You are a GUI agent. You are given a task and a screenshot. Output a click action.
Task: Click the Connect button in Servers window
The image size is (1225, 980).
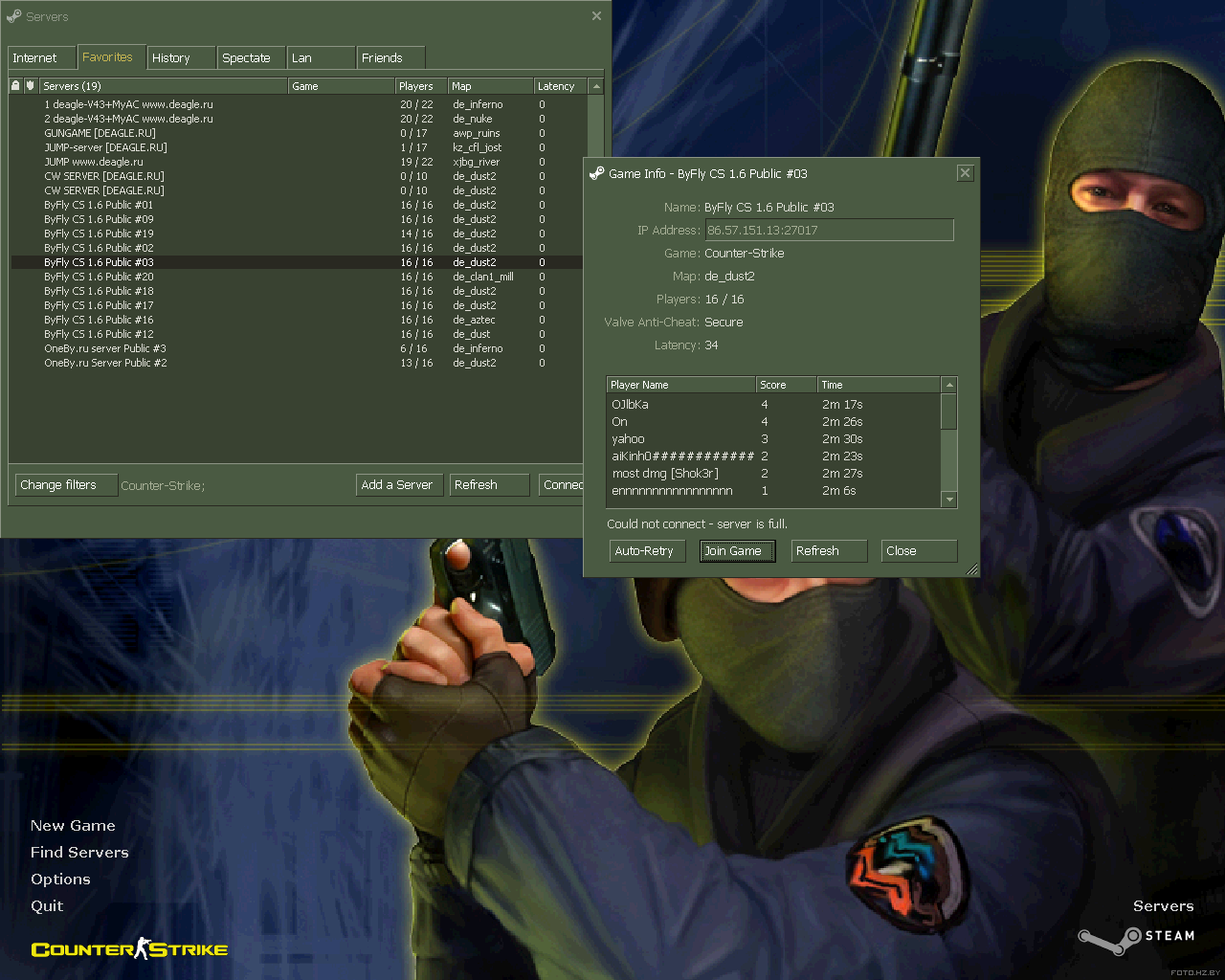pos(562,485)
